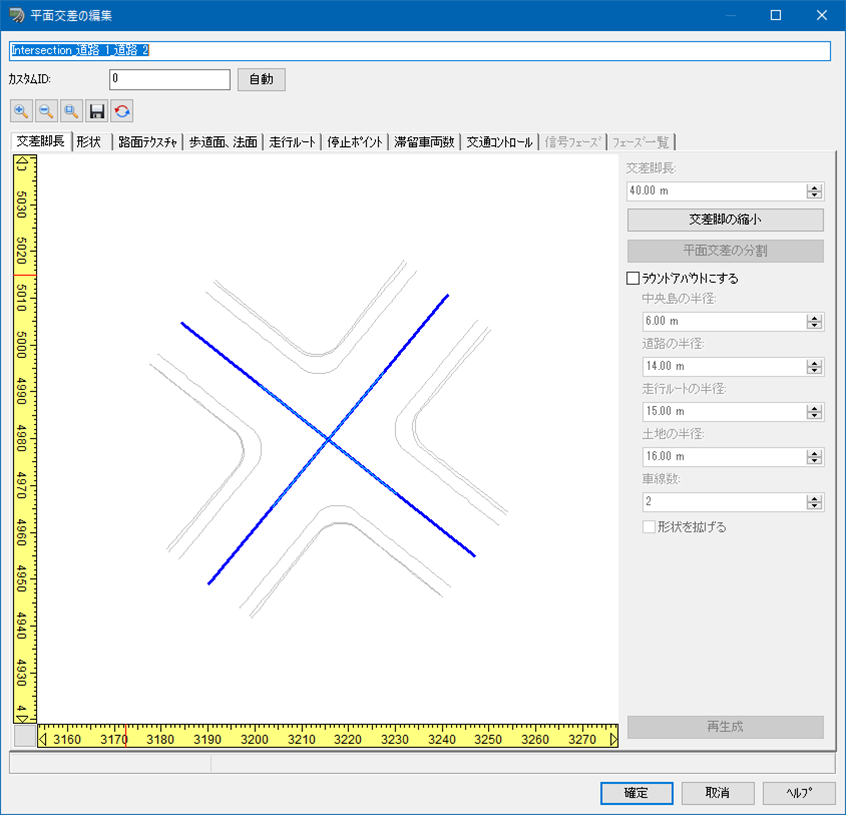Confirm with the 確定 button
Viewport: 846px width, 815px height.
pos(636,792)
